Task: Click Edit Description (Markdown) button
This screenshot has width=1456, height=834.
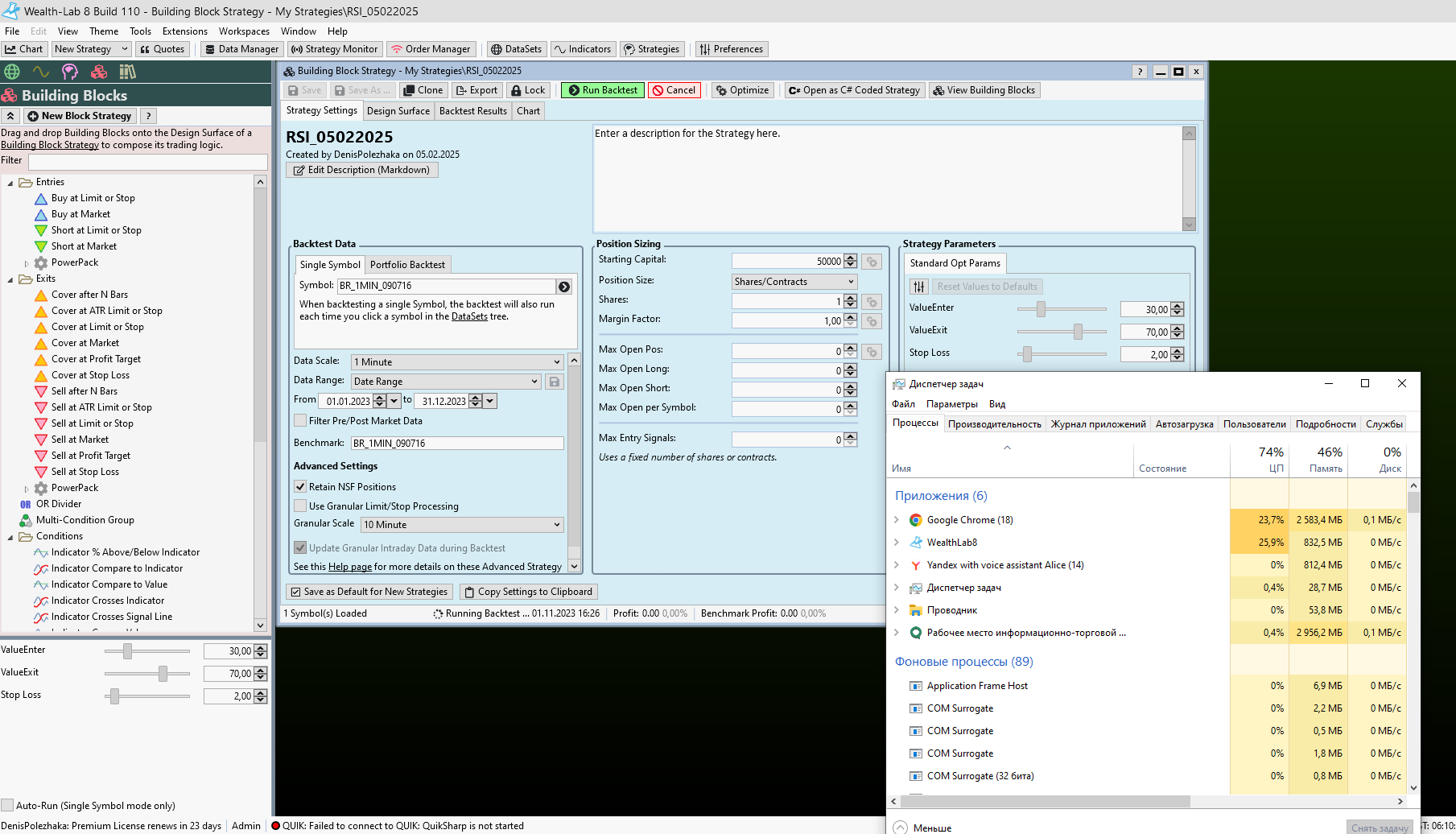Action: point(362,170)
